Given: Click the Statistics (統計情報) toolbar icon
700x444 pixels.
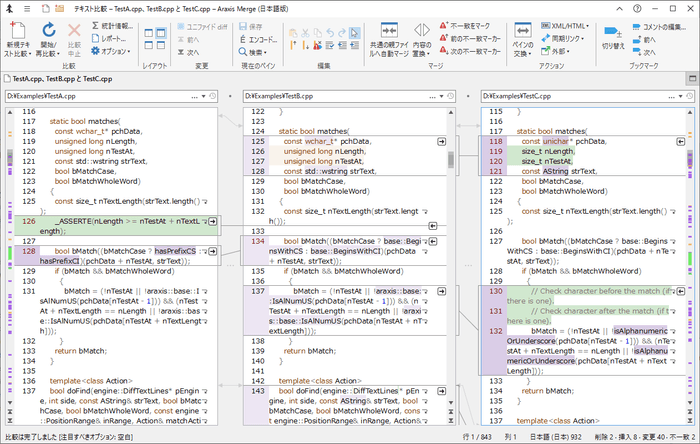Looking at the screenshot, I should click(x=111, y=26).
